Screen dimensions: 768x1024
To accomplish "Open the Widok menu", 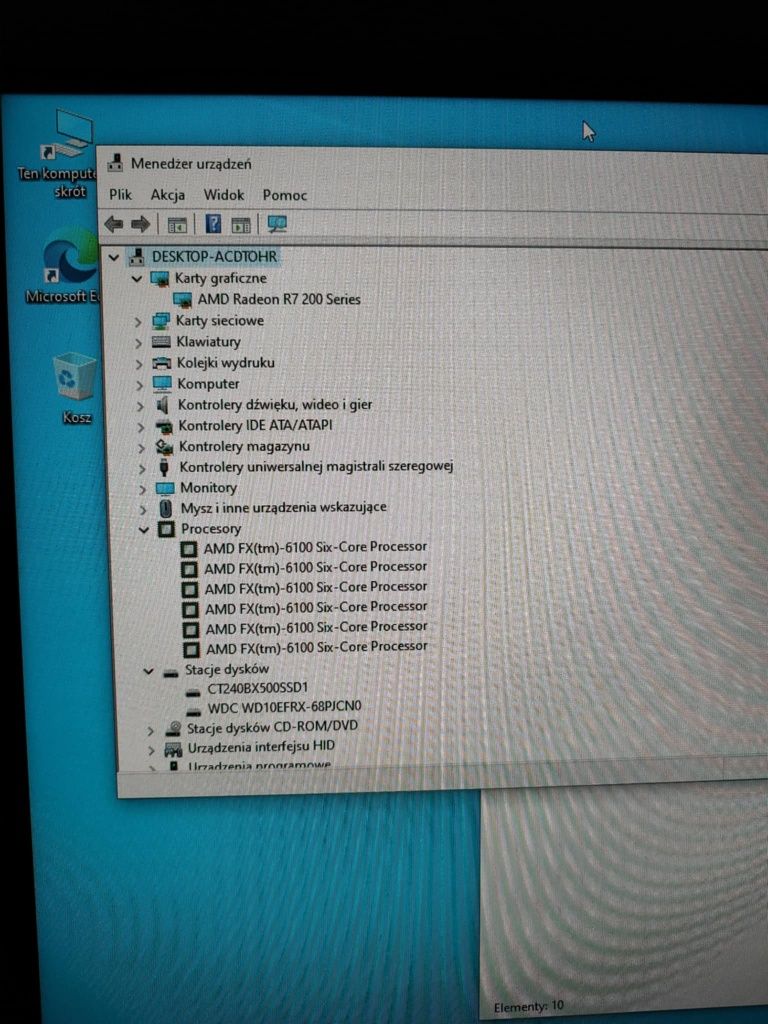I will 224,195.
